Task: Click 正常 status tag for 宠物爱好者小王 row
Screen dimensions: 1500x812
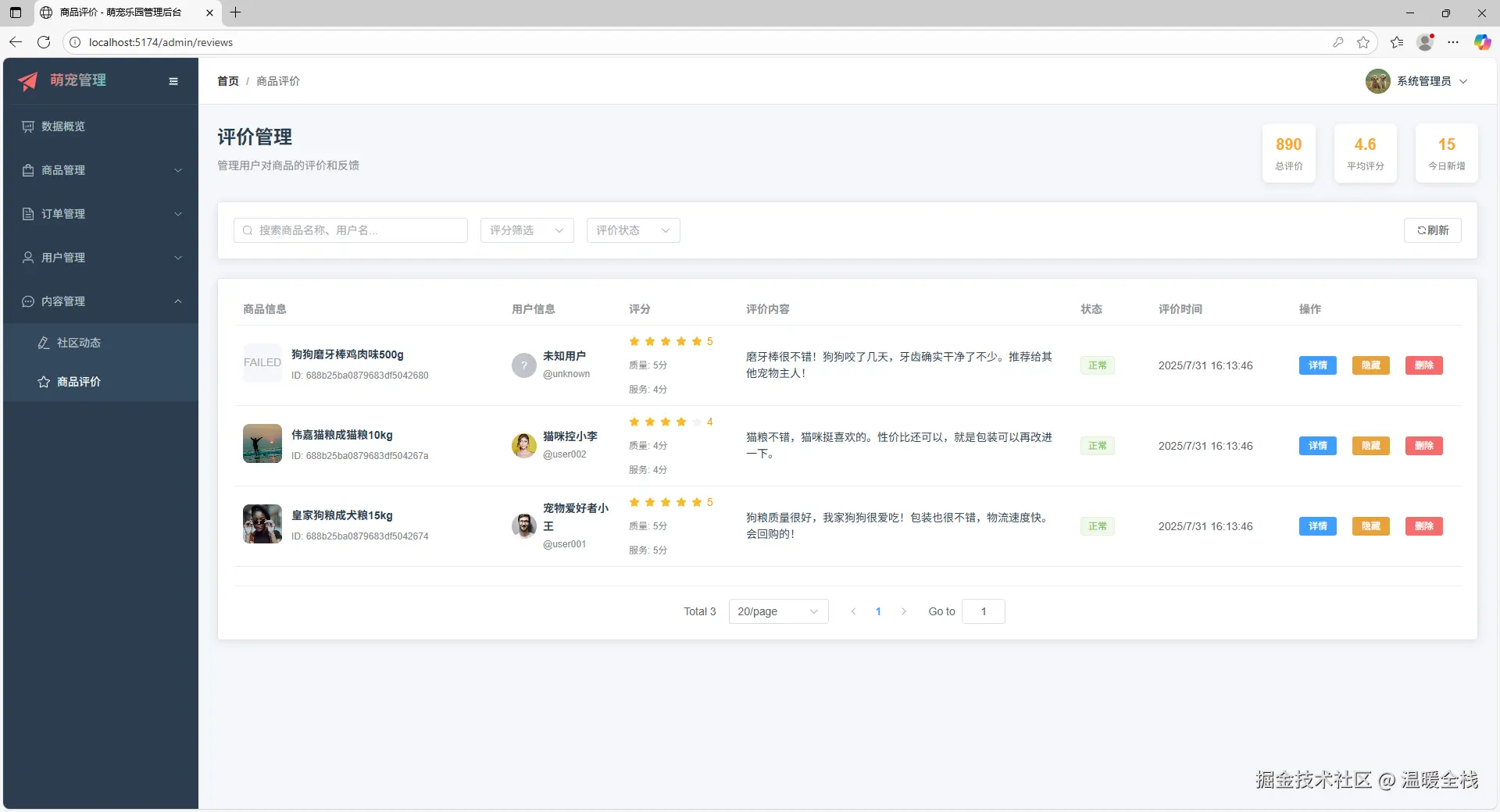Action: click(1098, 526)
